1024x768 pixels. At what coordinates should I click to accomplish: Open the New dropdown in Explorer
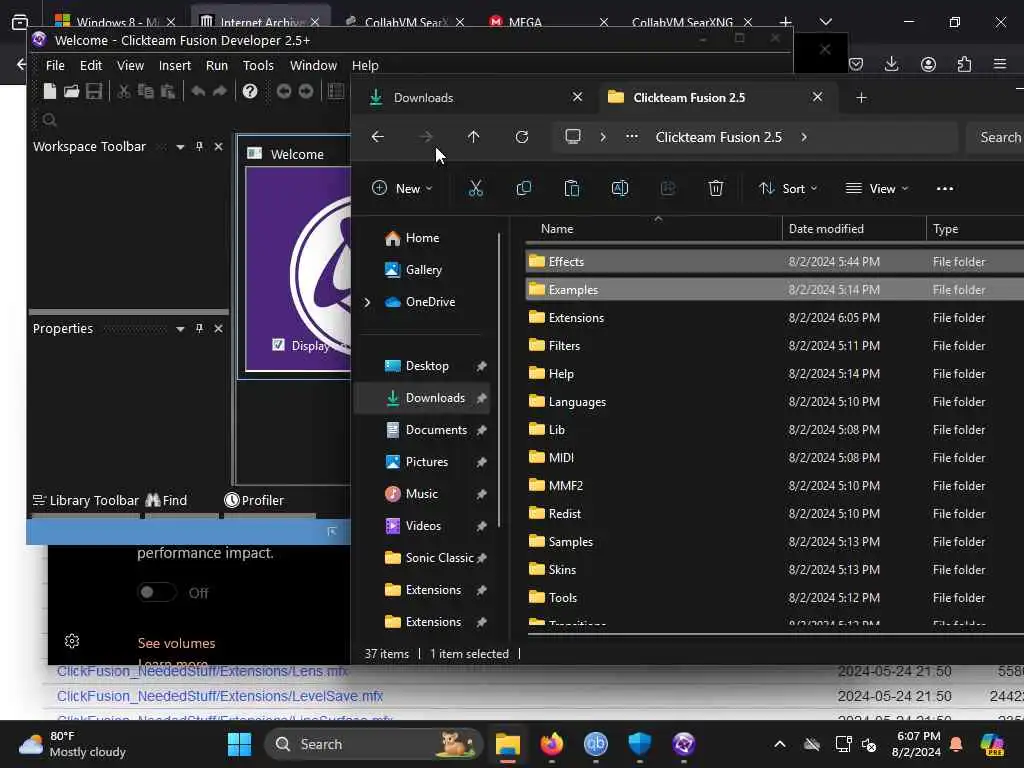(402, 189)
